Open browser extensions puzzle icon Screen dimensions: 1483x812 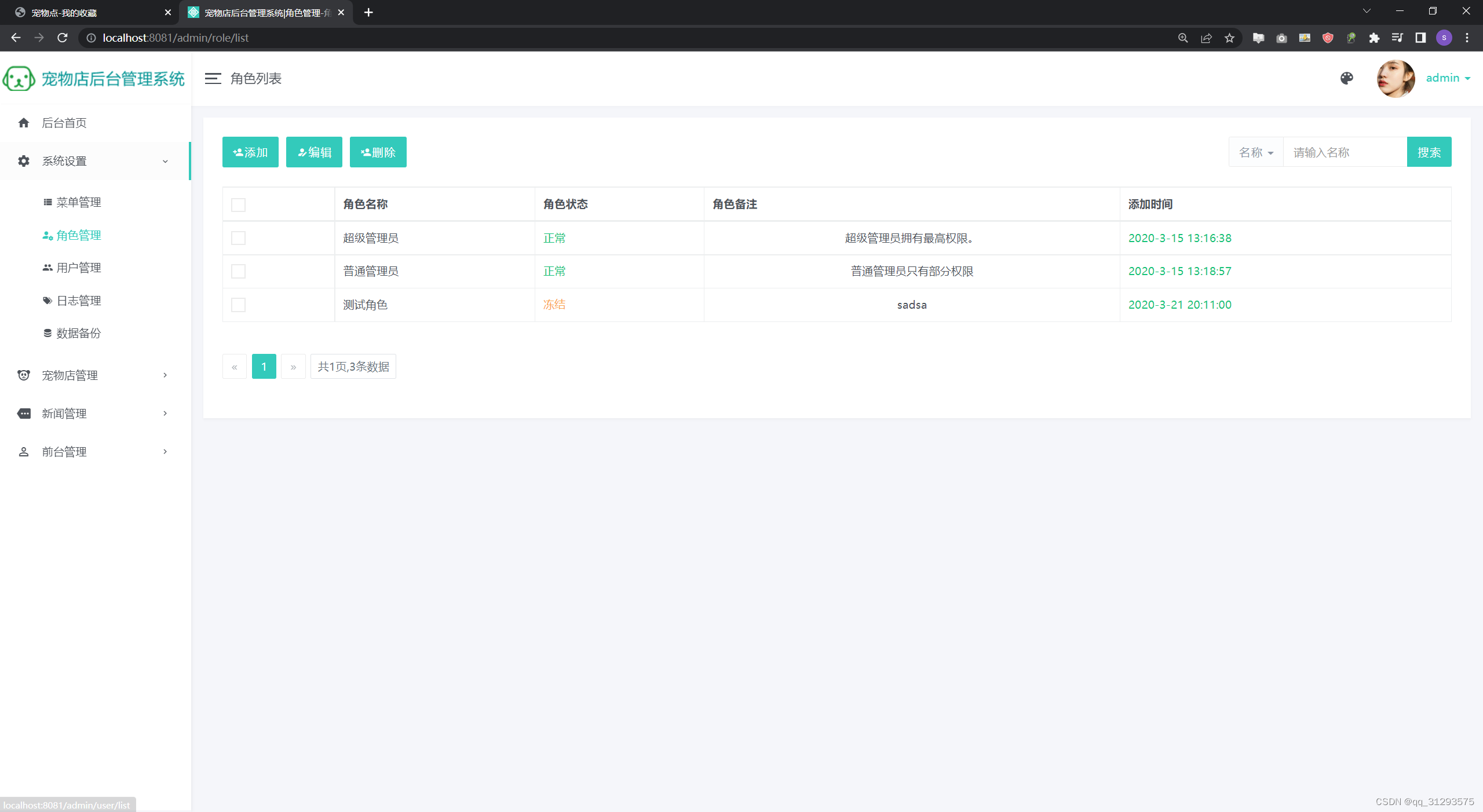point(1374,38)
